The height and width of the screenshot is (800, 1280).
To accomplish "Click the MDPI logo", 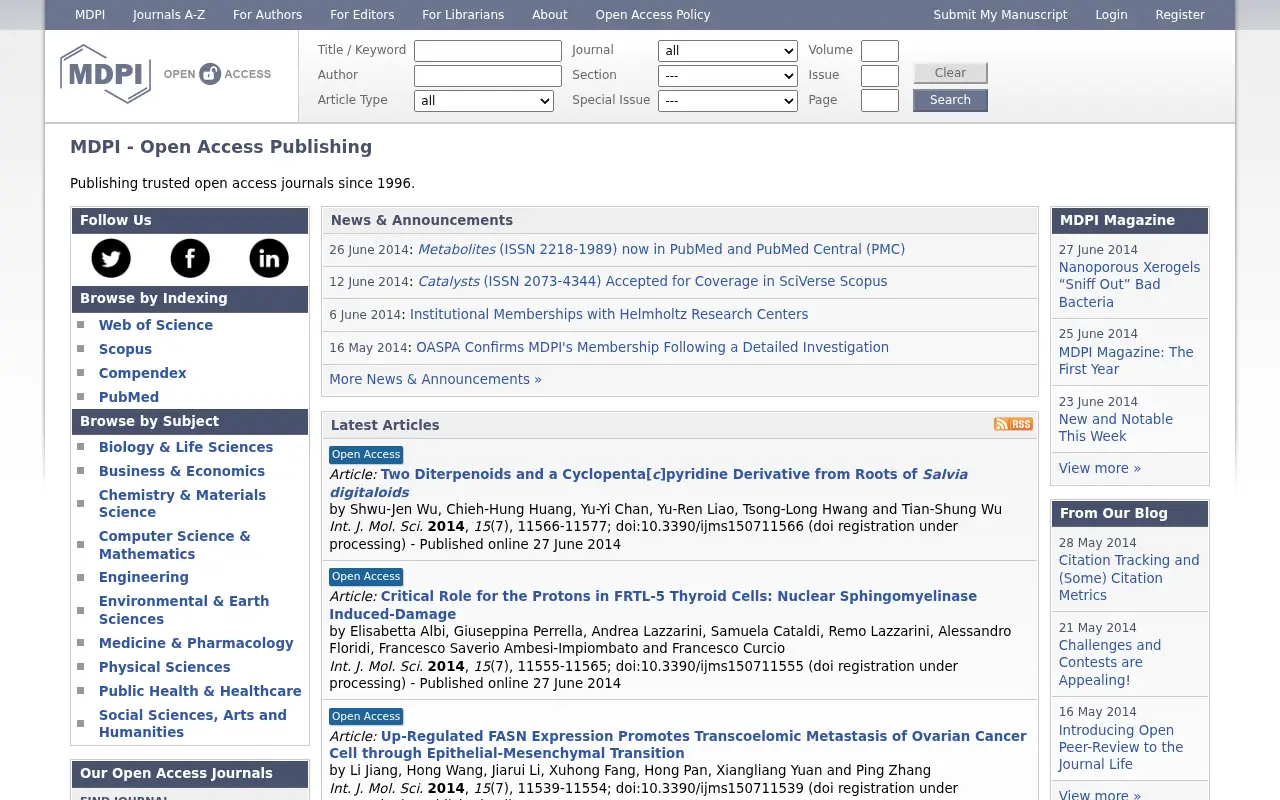I will (105, 73).
